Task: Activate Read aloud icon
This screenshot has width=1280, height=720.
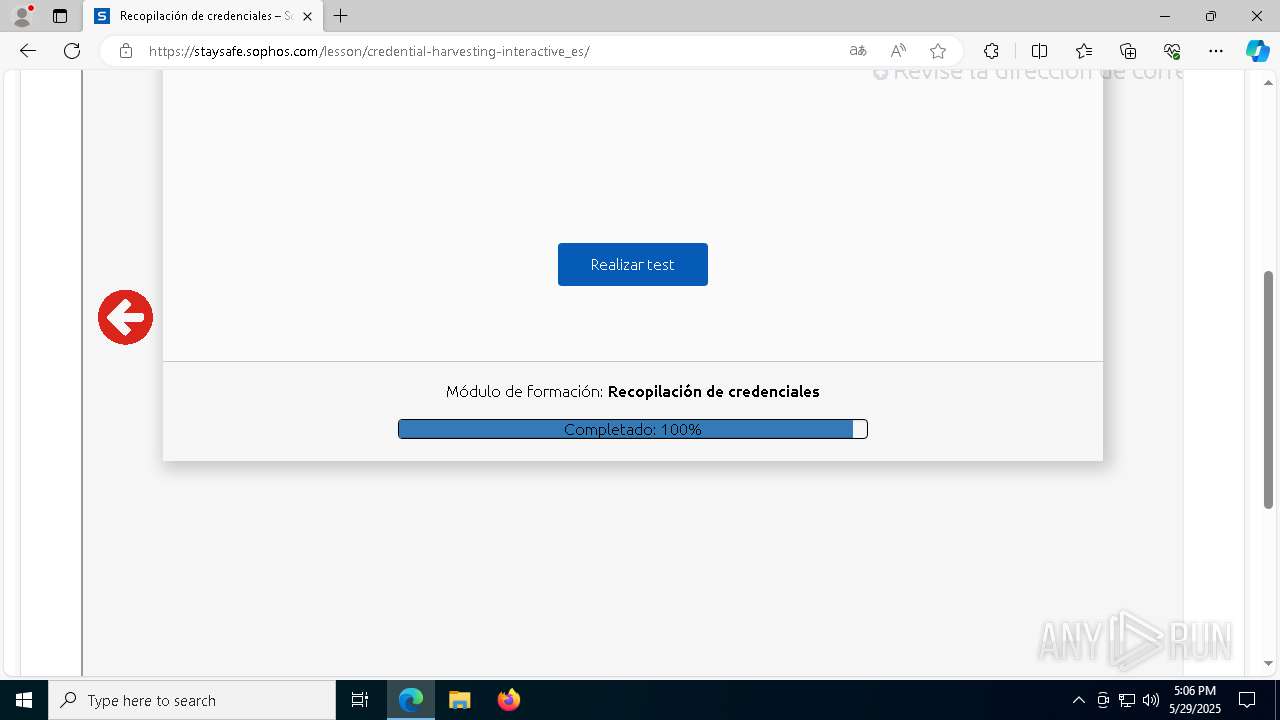Action: [x=898, y=51]
